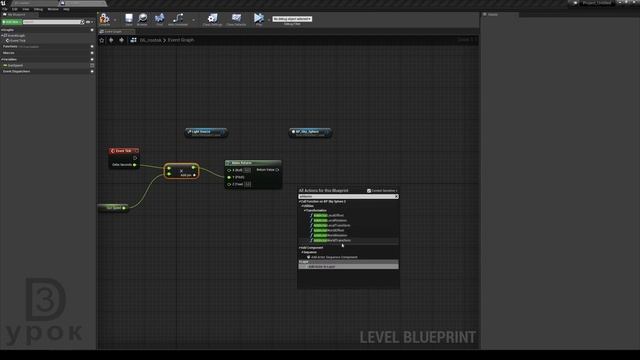This screenshot has width=640, height=360.
Task: Click the Save toolbar icon
Action: click(129, 18)
